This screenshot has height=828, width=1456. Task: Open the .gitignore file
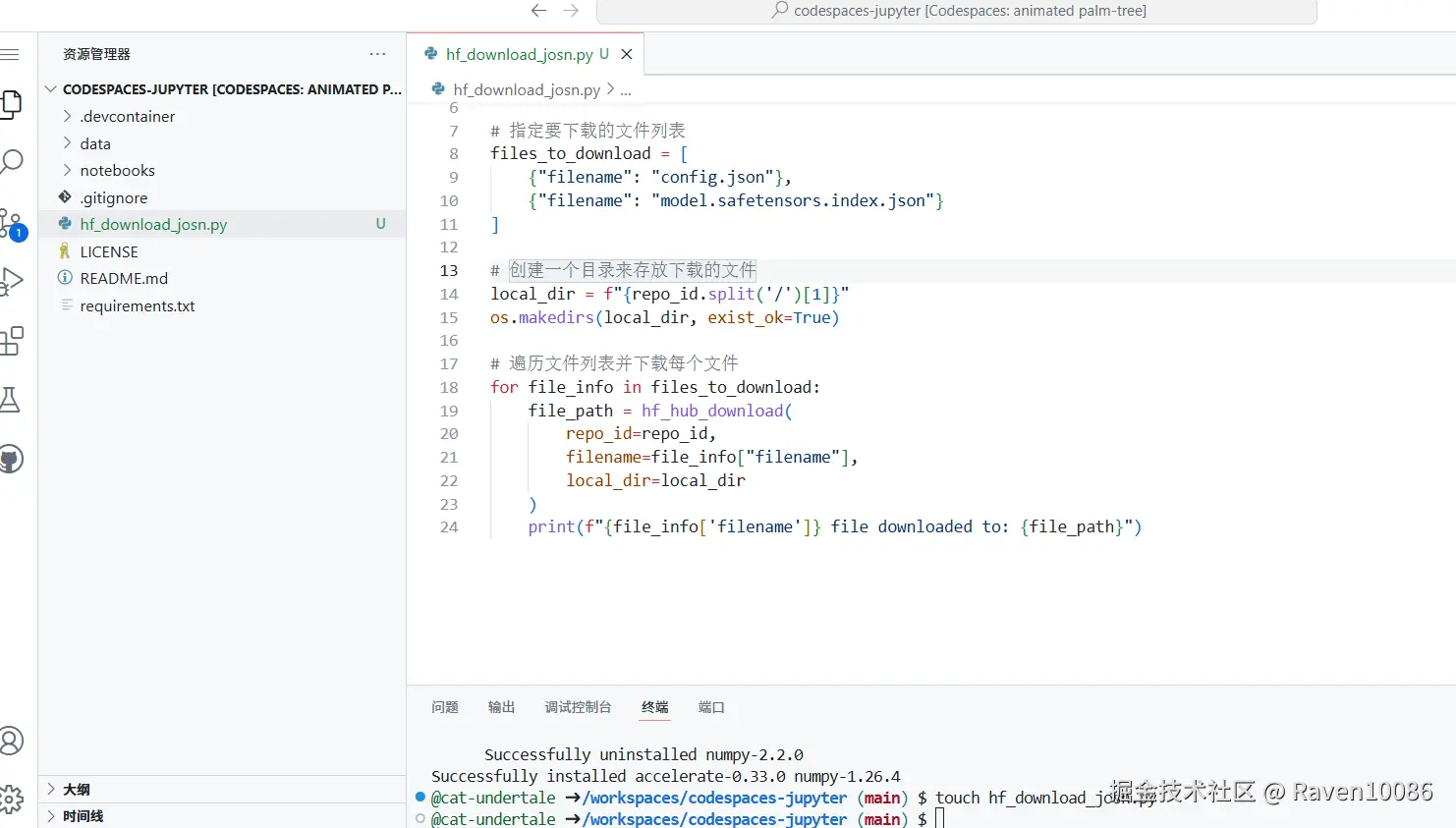[224, 197]
